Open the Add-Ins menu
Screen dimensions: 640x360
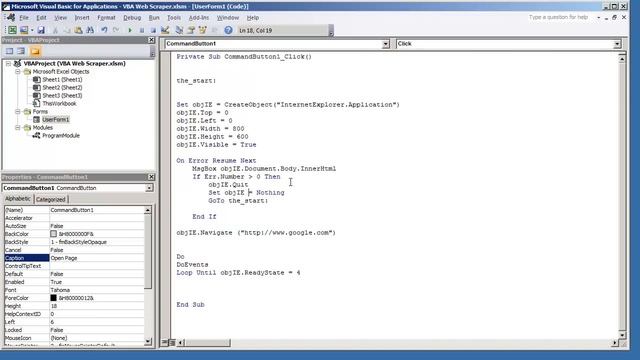(x=199, y=18)
